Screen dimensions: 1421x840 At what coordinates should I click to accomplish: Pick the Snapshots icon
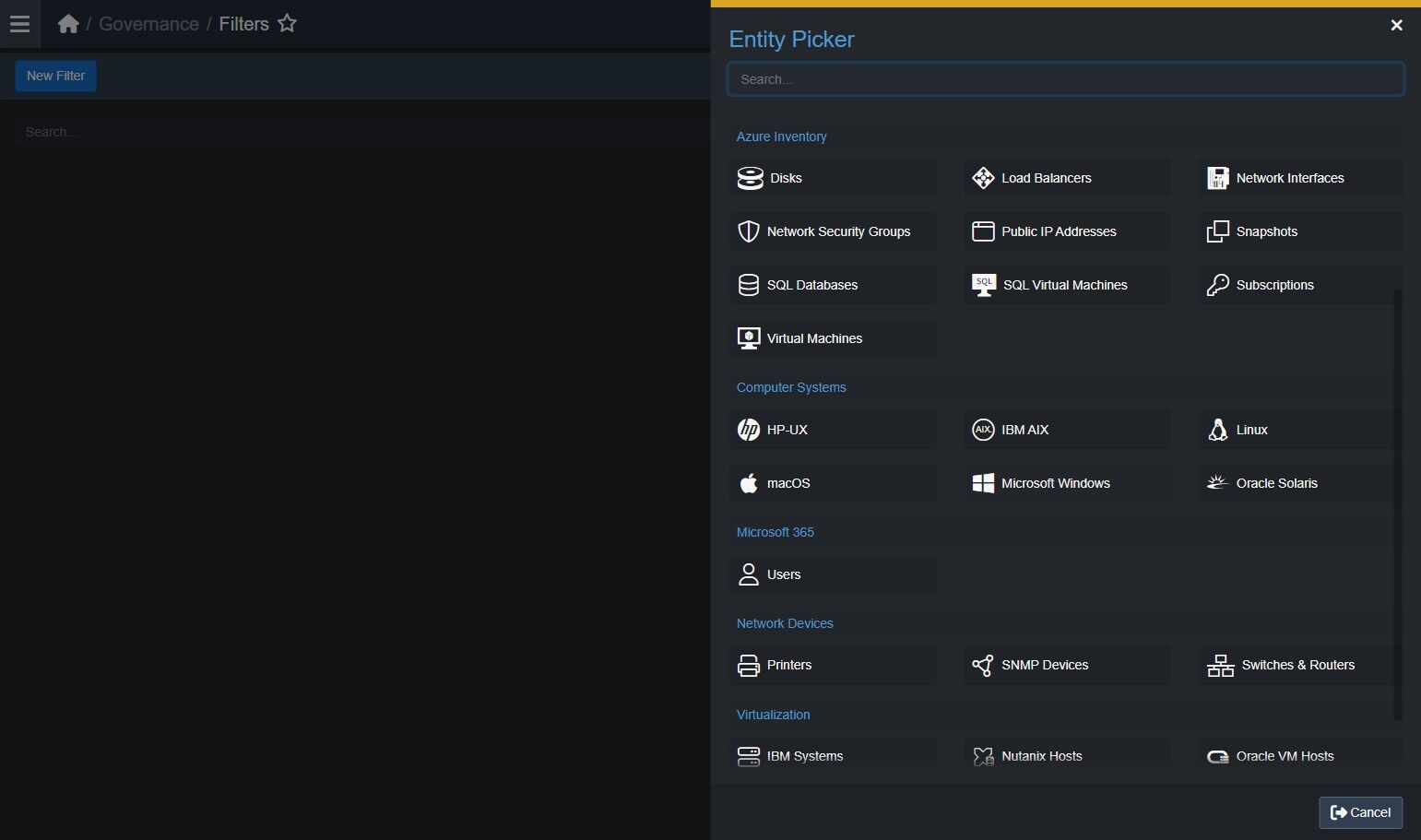[1218, 231]
